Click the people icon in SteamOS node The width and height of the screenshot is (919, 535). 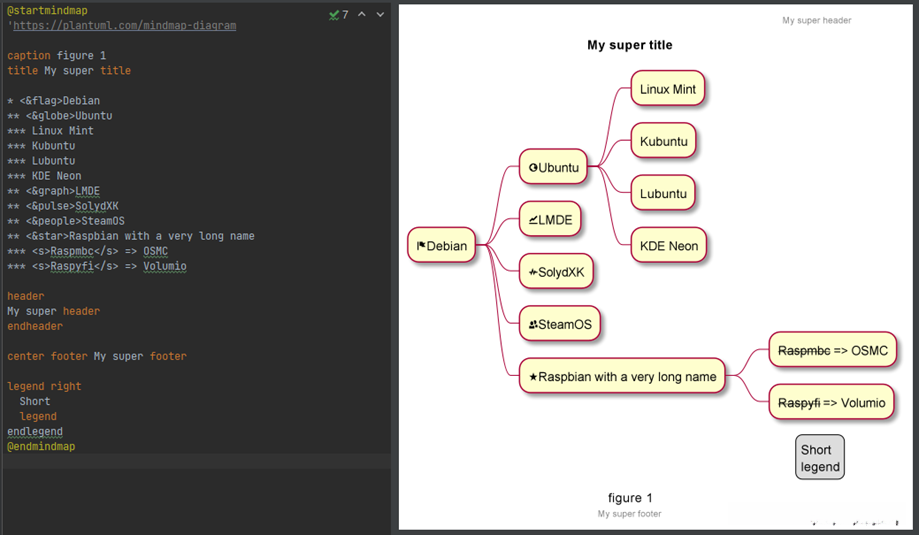click(534, 324)
